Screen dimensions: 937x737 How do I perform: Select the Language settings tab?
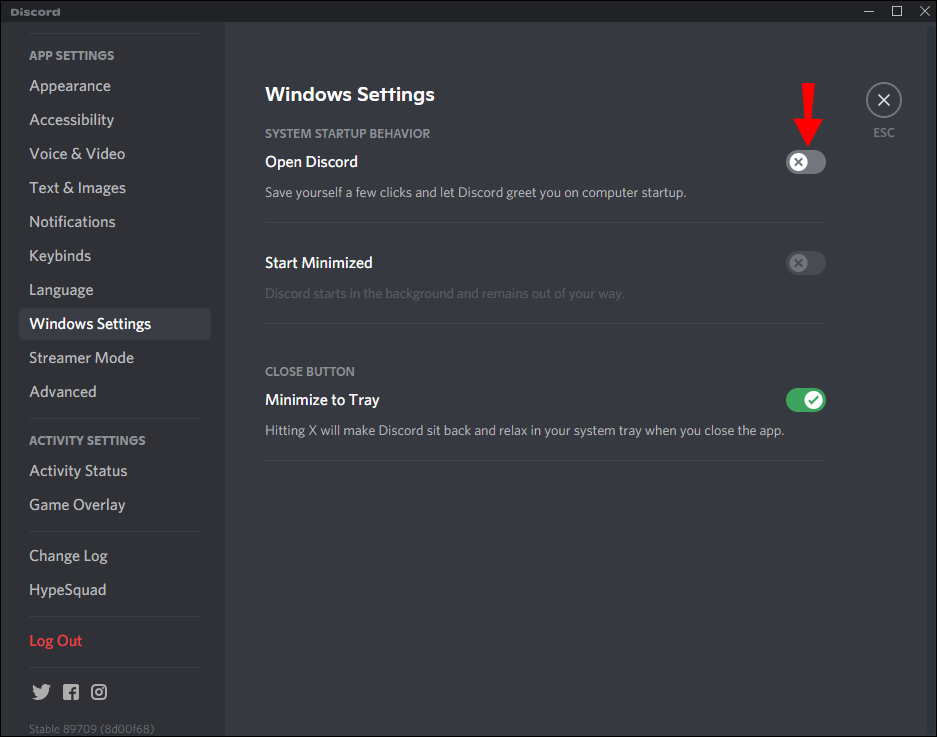61,290
